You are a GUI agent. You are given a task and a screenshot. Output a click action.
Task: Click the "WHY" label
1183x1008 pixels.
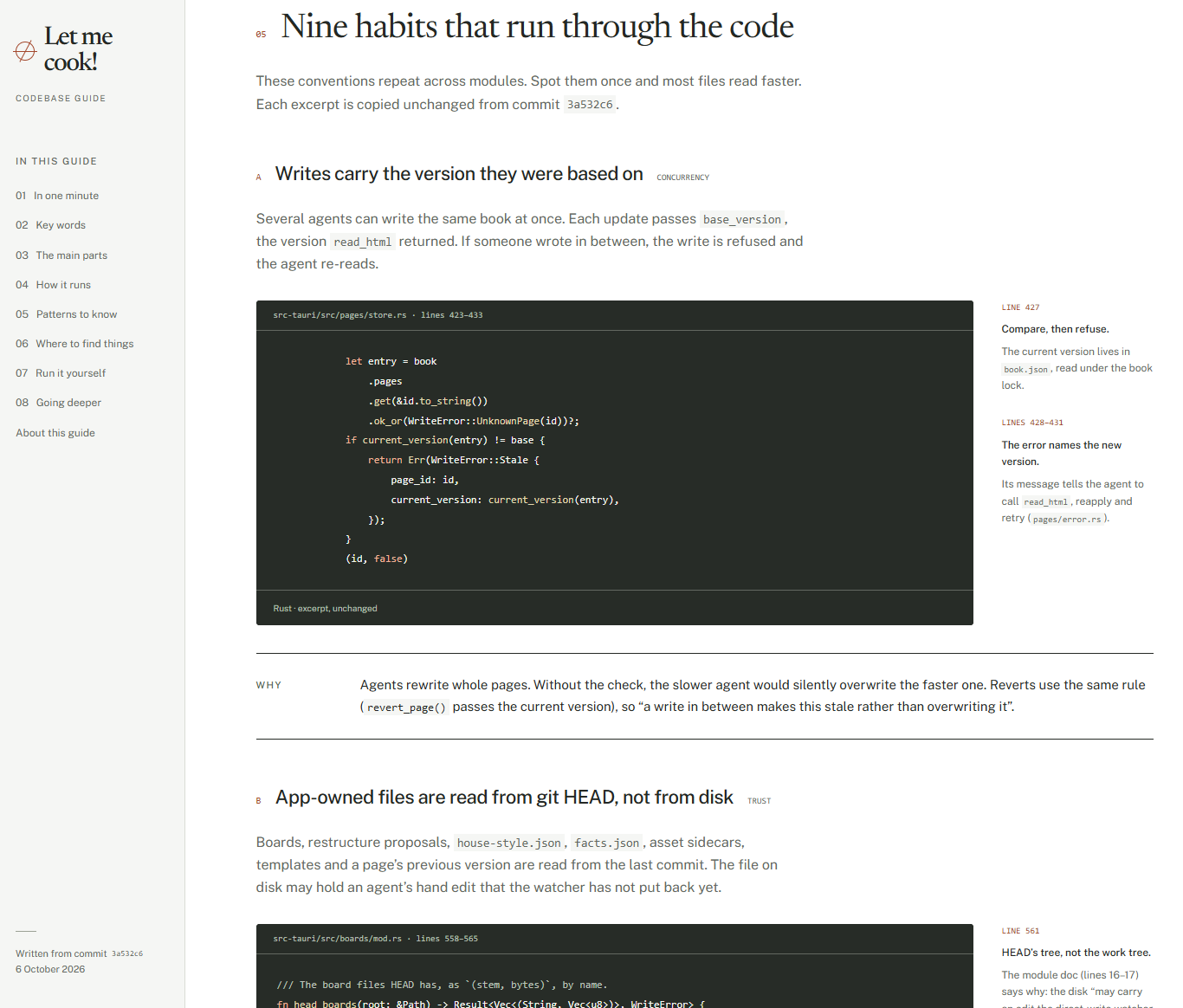pyautogui.click(x=268, y=685)
